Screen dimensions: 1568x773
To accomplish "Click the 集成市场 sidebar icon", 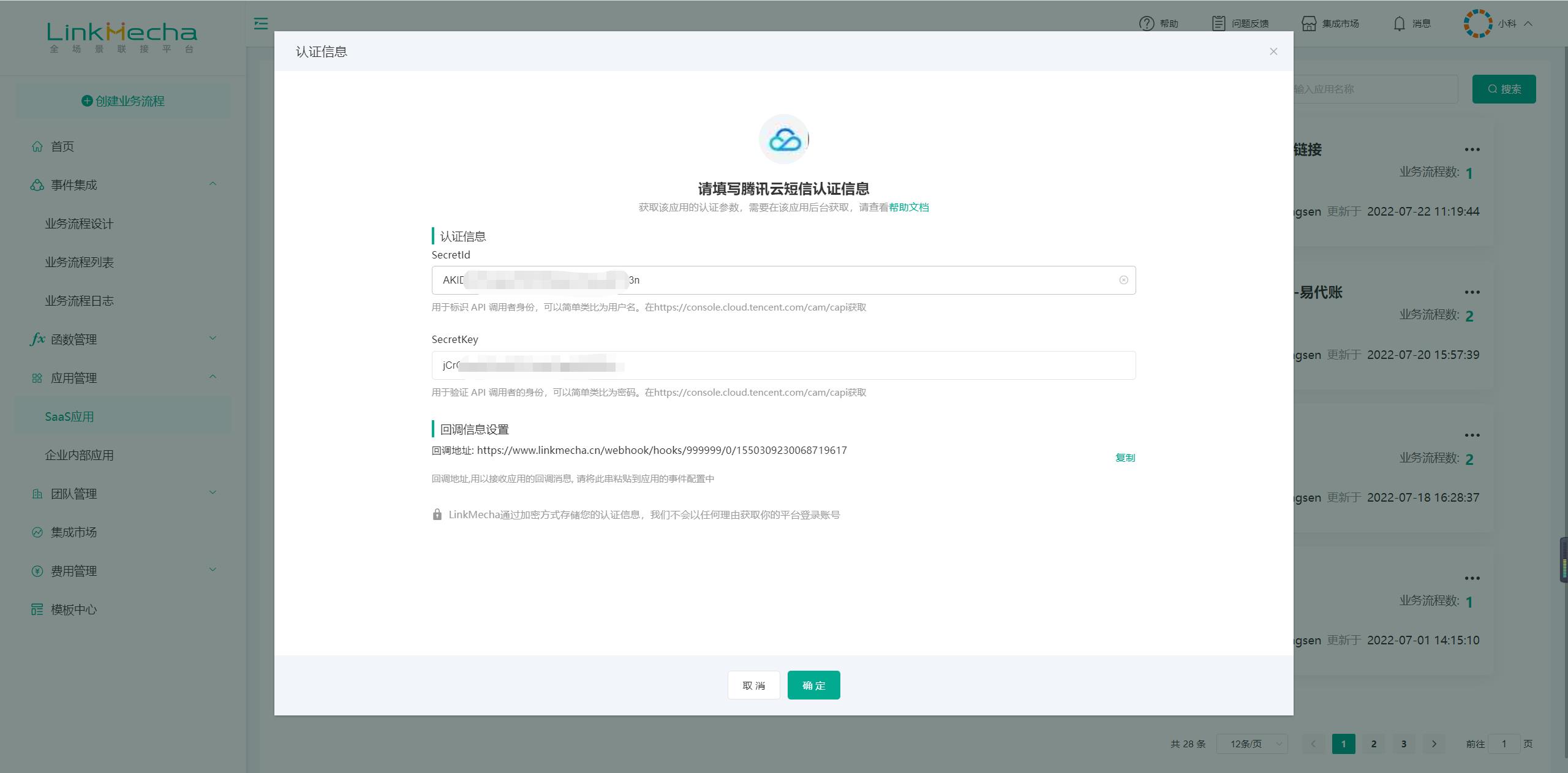I will click(37, 532).
